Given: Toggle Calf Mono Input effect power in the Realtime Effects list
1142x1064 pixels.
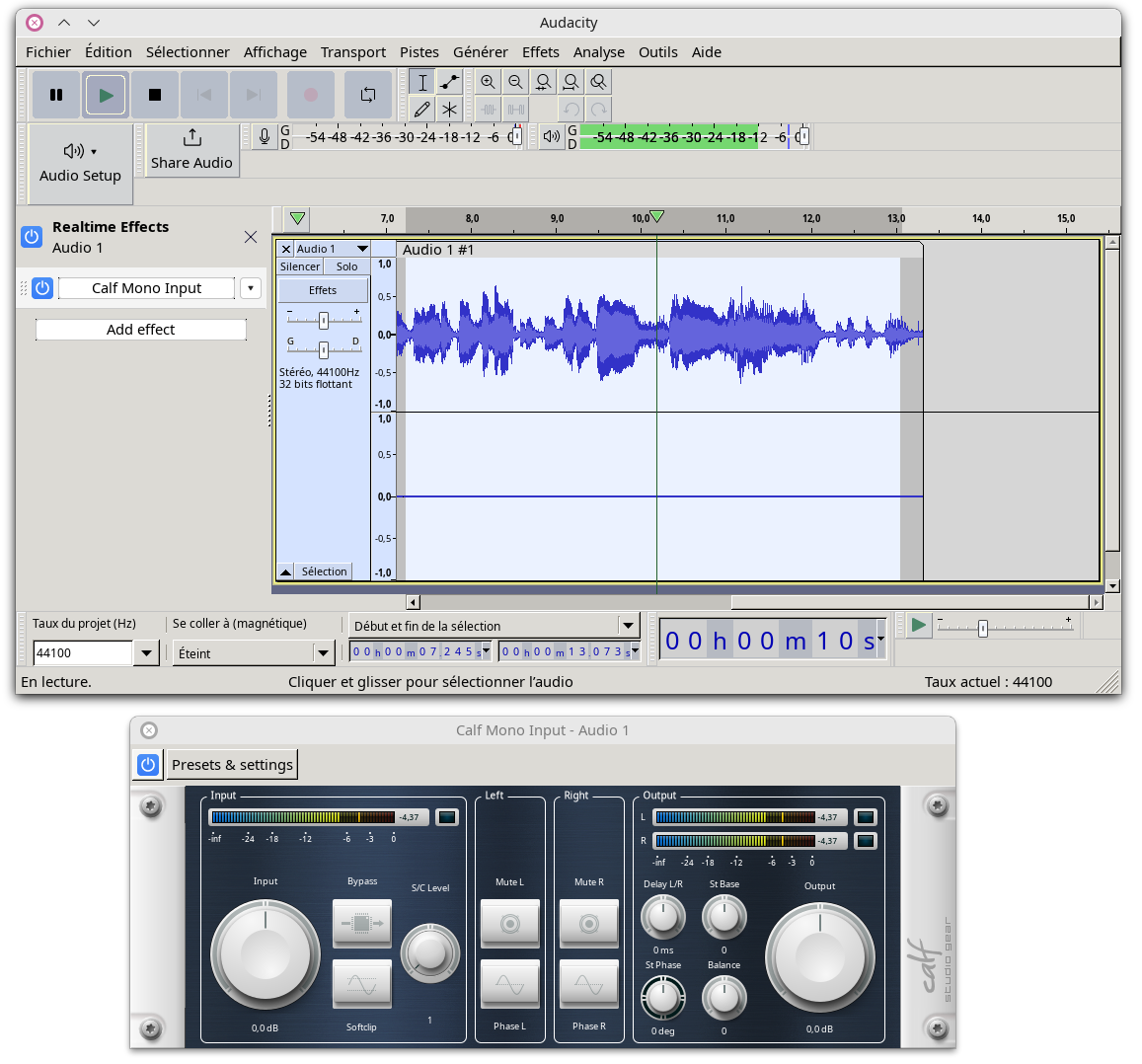Looking at the screenshot, I should click(42, 288).
